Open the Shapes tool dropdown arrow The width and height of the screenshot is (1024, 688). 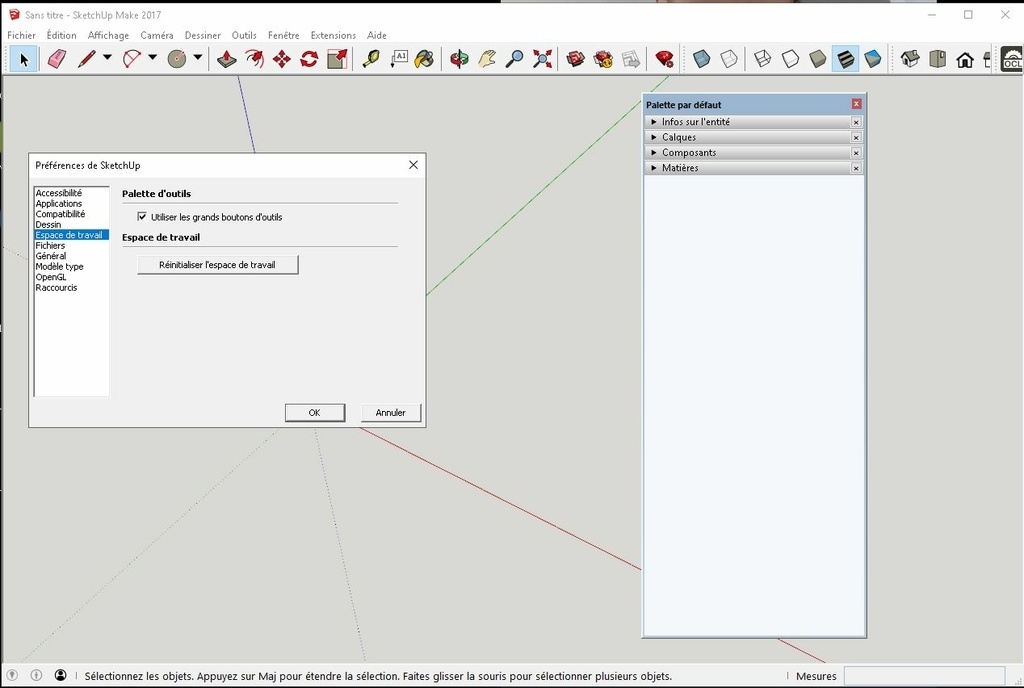(197, 58)
